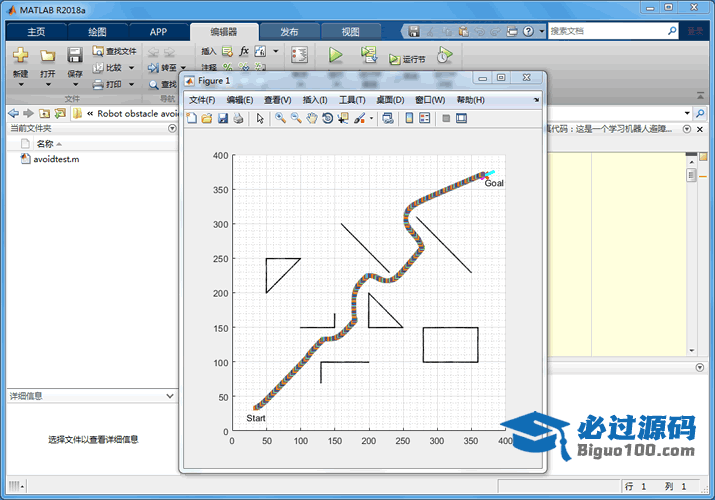Collapse the 详细信息 details panel
The height and width of the screenshot is (500, 715).
coord(169,396)
